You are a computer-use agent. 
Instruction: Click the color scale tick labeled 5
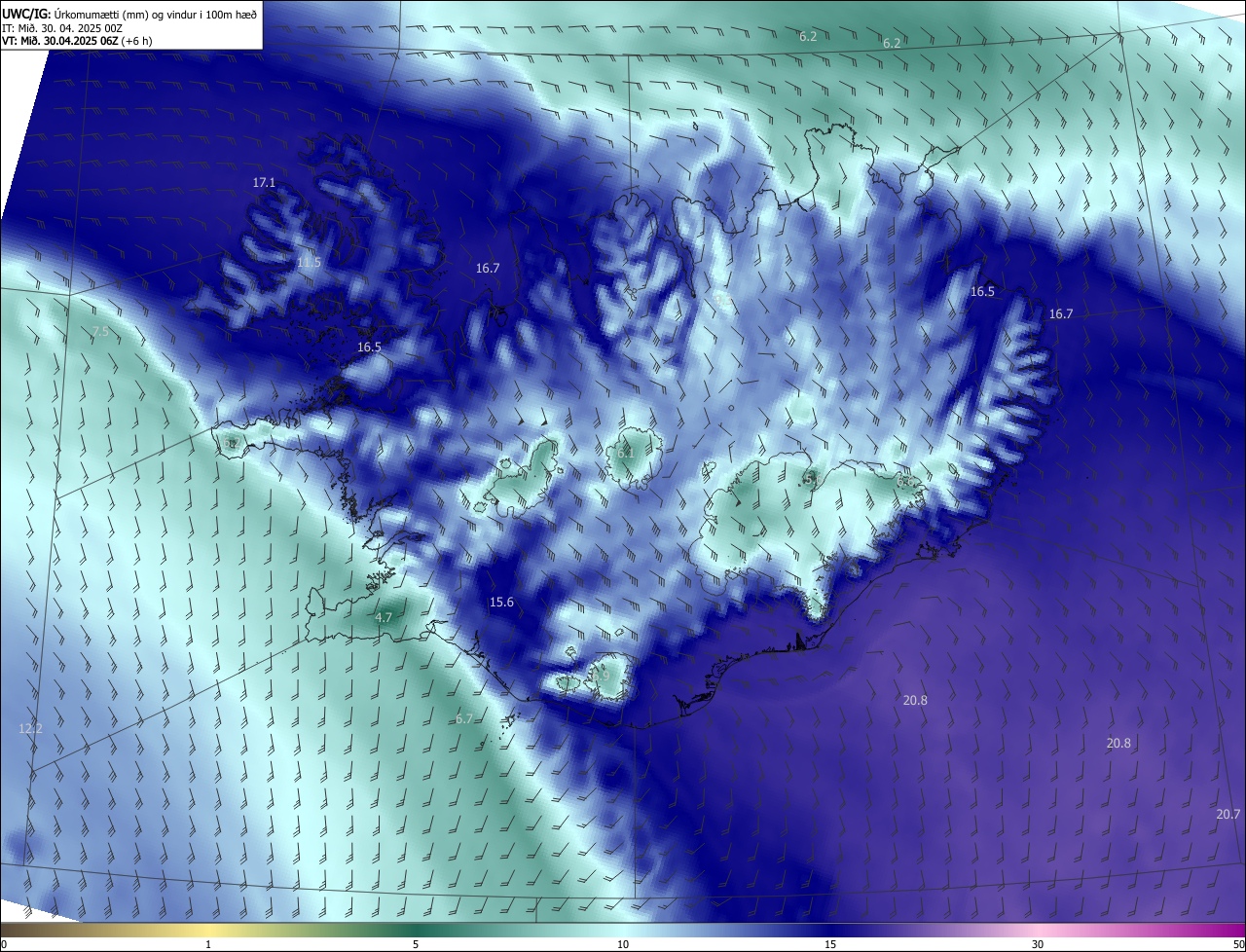pyautogui.click(x=416, y=944)
